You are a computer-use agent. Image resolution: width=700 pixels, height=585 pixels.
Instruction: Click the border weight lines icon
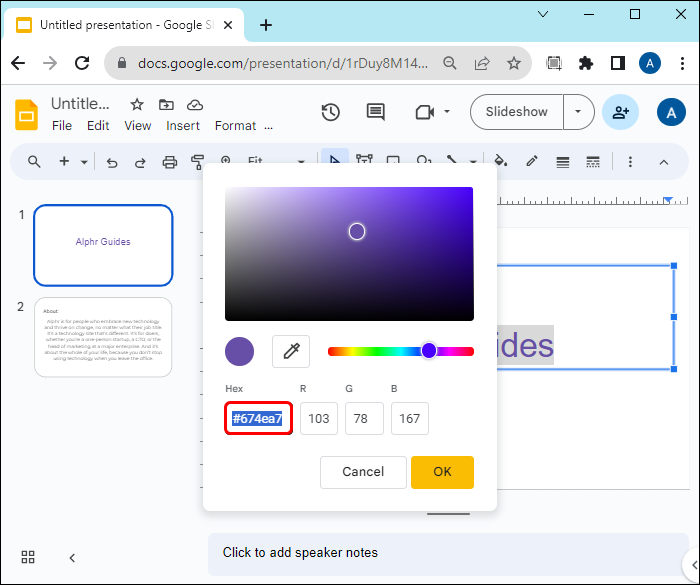562,162
